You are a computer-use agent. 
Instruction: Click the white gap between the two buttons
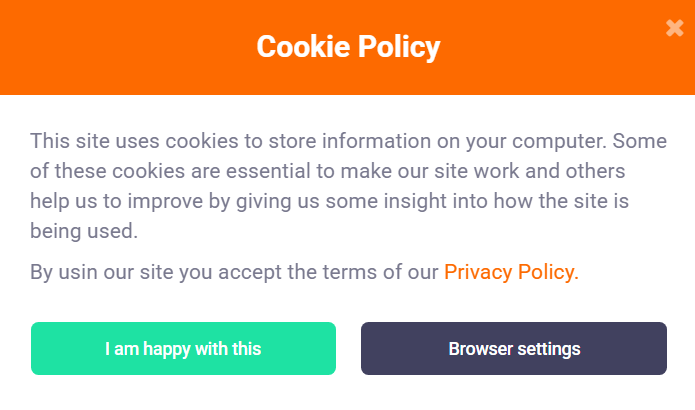coord(348,348)
